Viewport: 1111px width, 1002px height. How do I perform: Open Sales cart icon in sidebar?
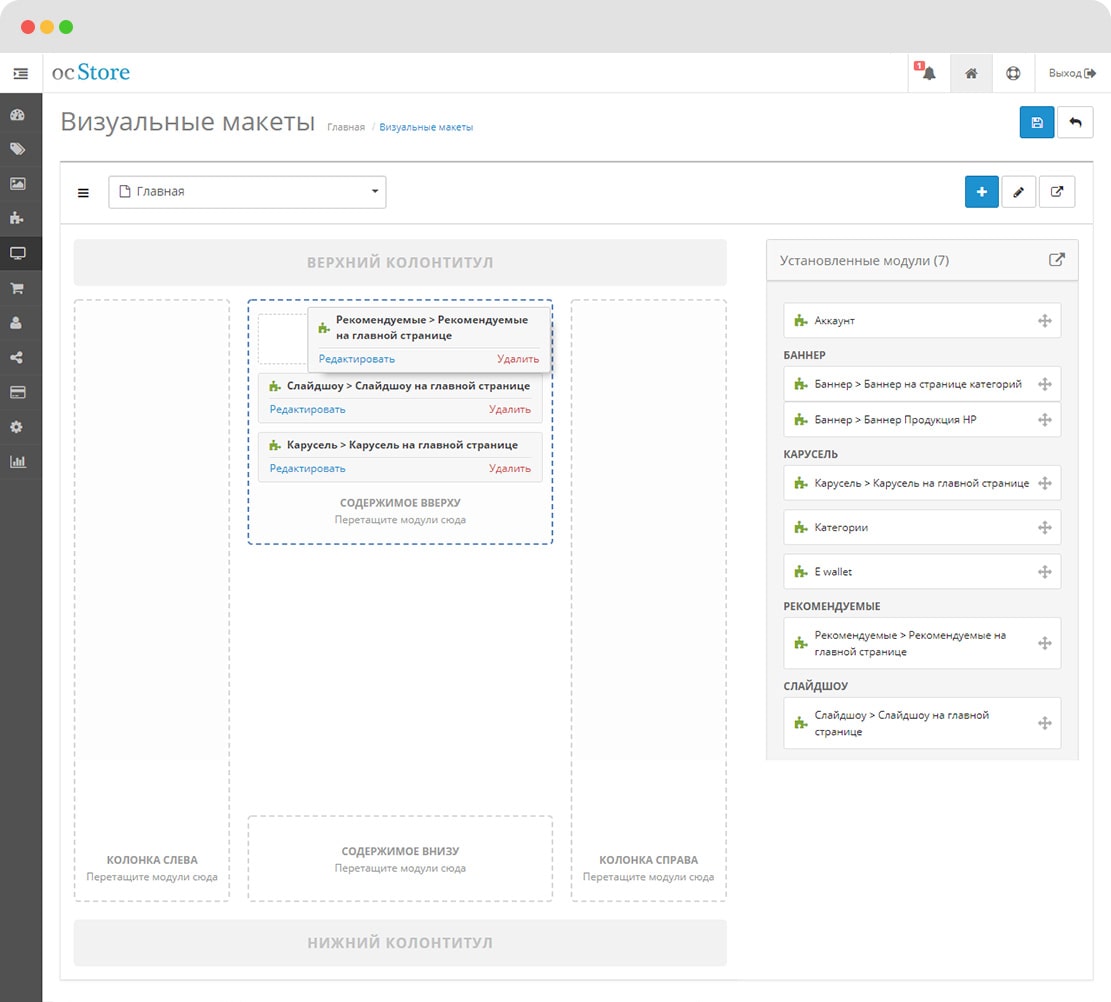click(x=18, y=288)
